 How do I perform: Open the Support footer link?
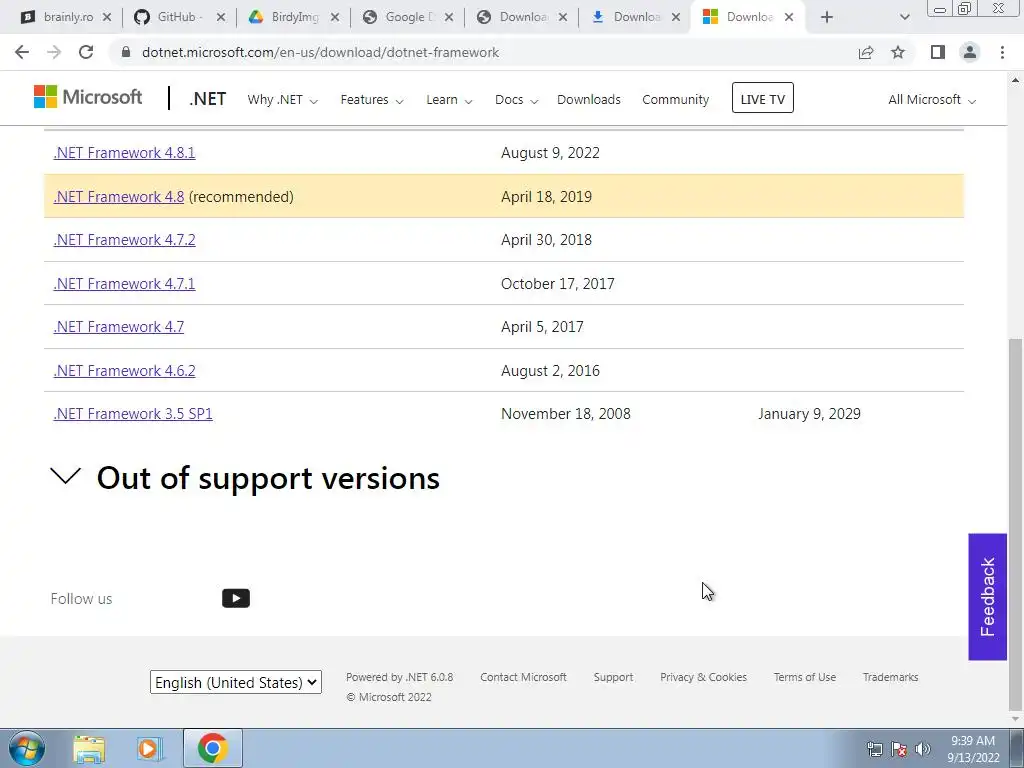[x=613, y=677]
